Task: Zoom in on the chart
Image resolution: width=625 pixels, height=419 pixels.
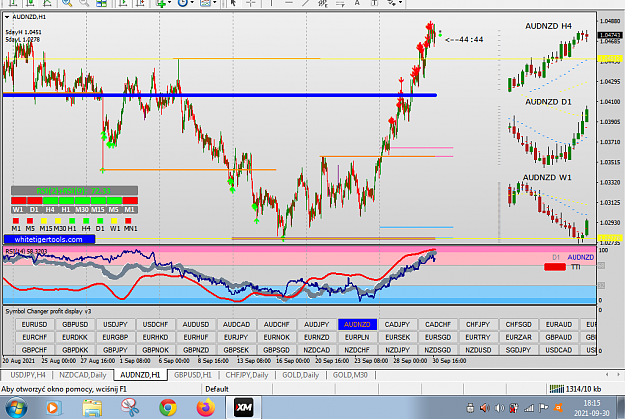Action: 67,3
